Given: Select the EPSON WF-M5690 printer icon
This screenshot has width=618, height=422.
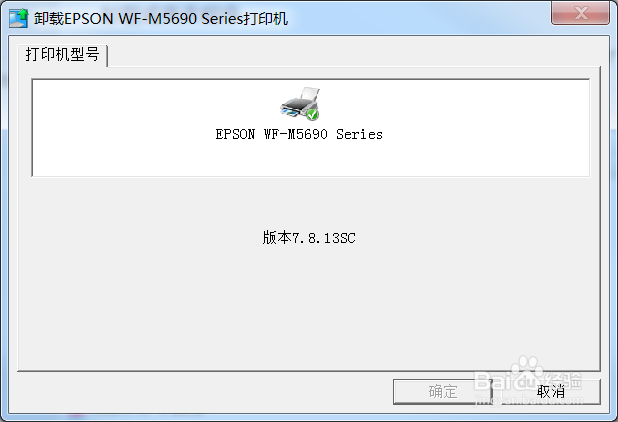Looking at the screenshot, I should coord(300,104).
